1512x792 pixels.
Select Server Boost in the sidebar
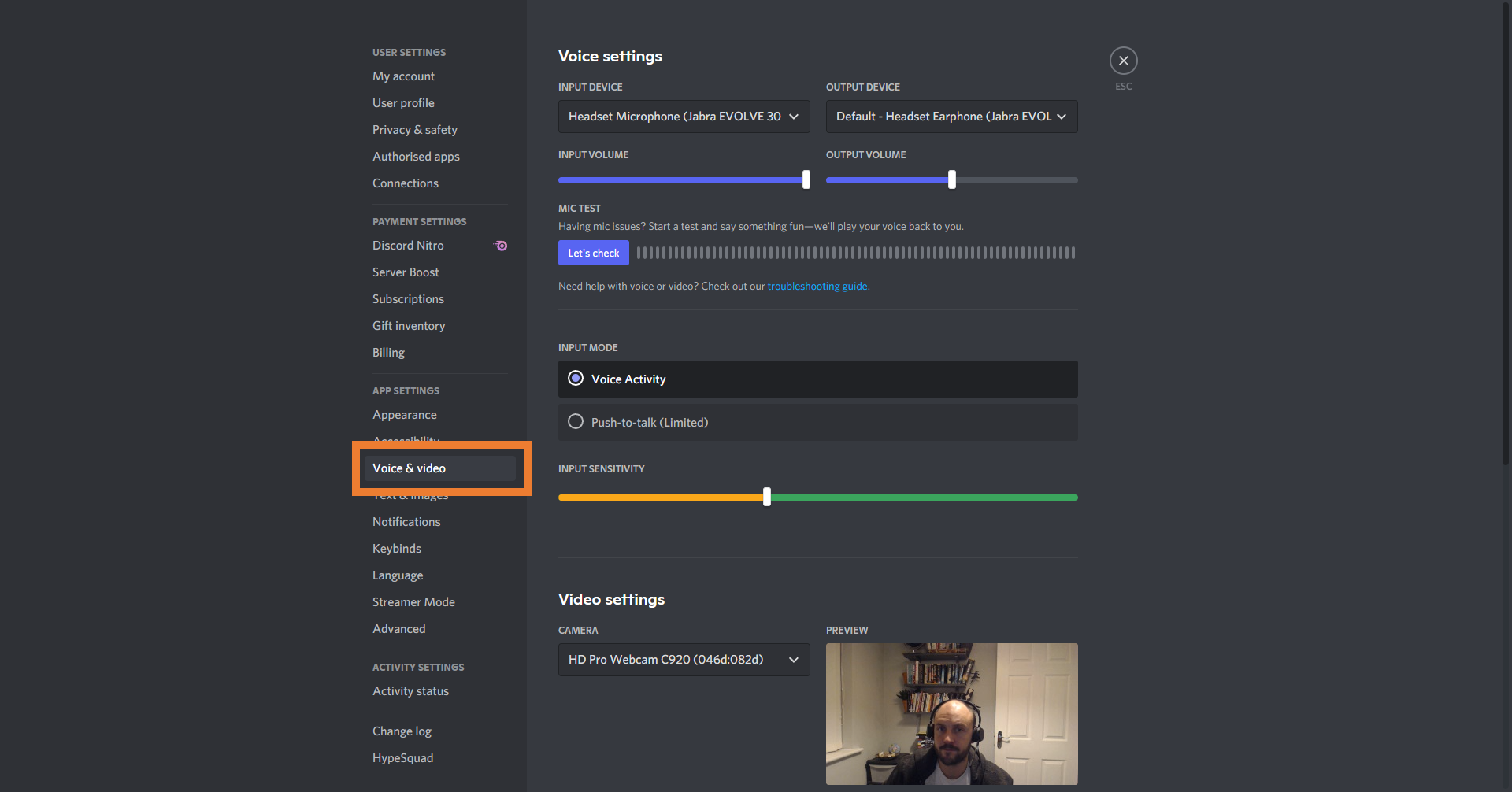pyautogui.click(x=406, y=272)
